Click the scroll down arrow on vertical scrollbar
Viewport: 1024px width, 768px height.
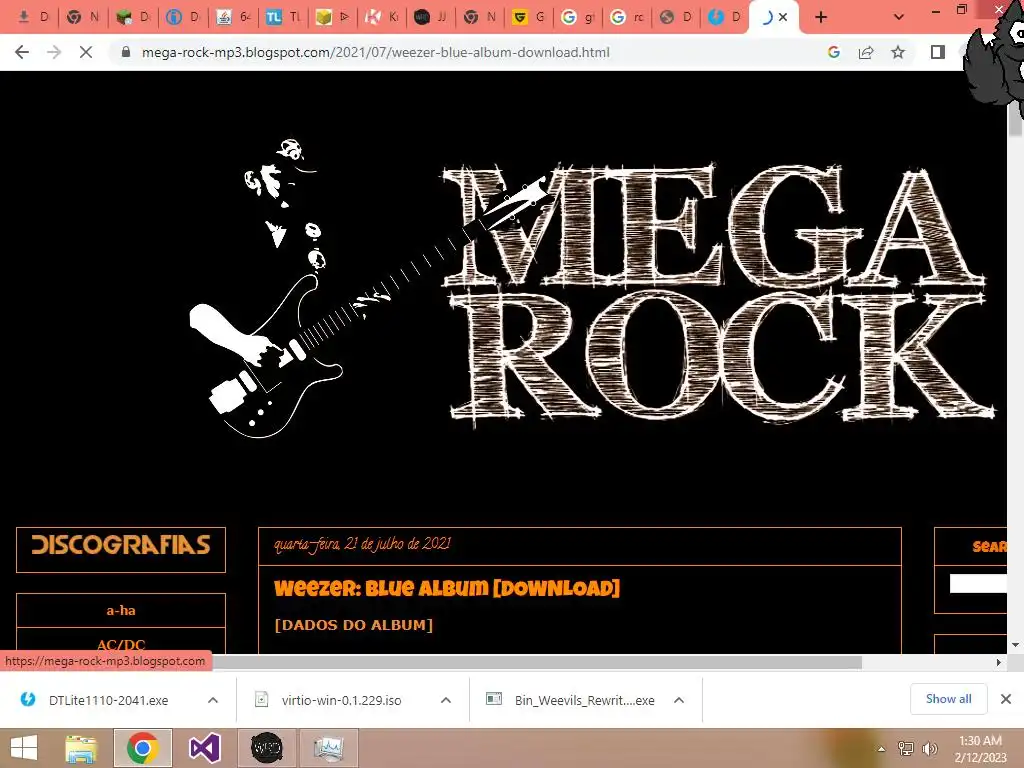(x=1016, y=645)
